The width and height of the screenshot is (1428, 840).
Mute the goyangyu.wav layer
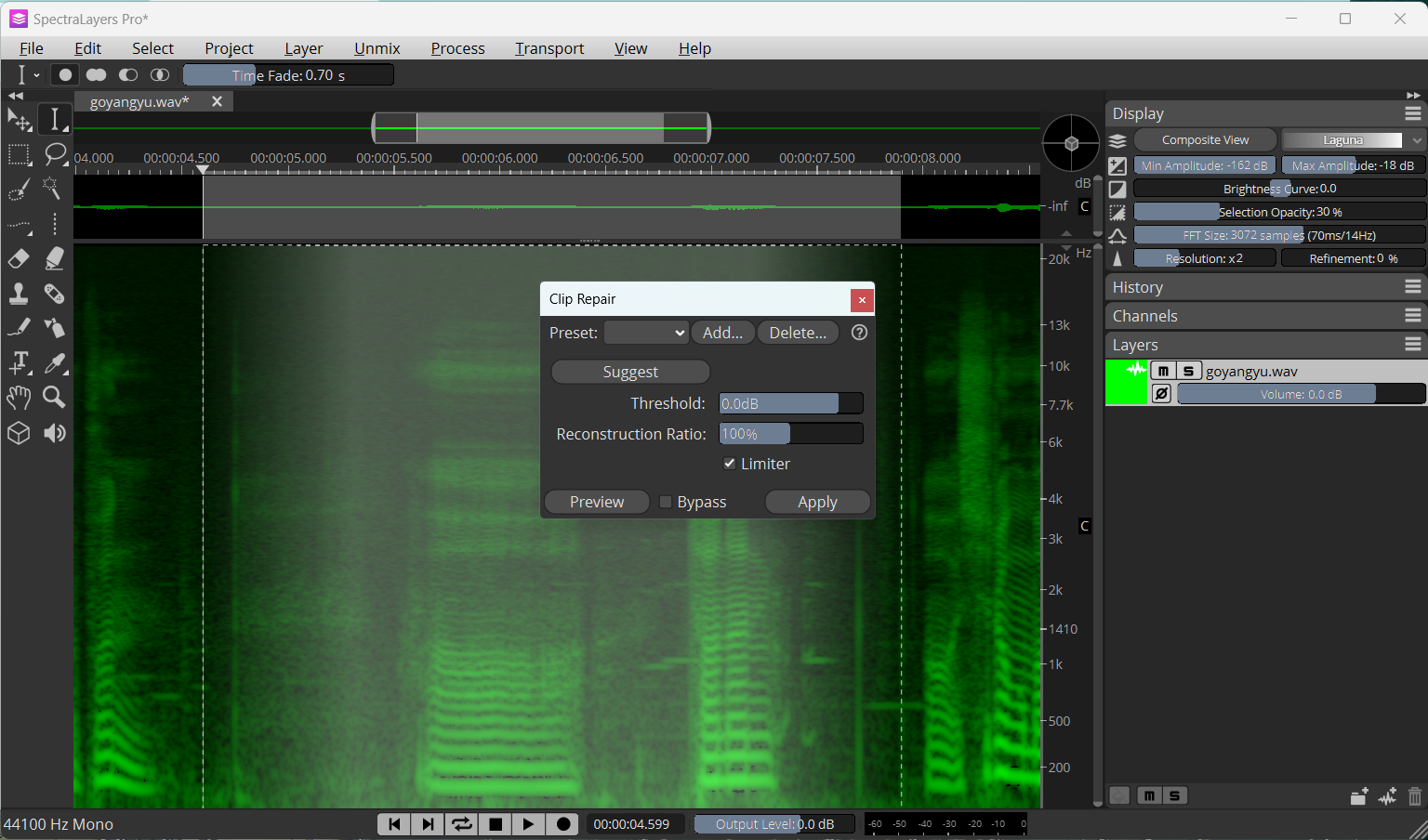(1163, 371)
